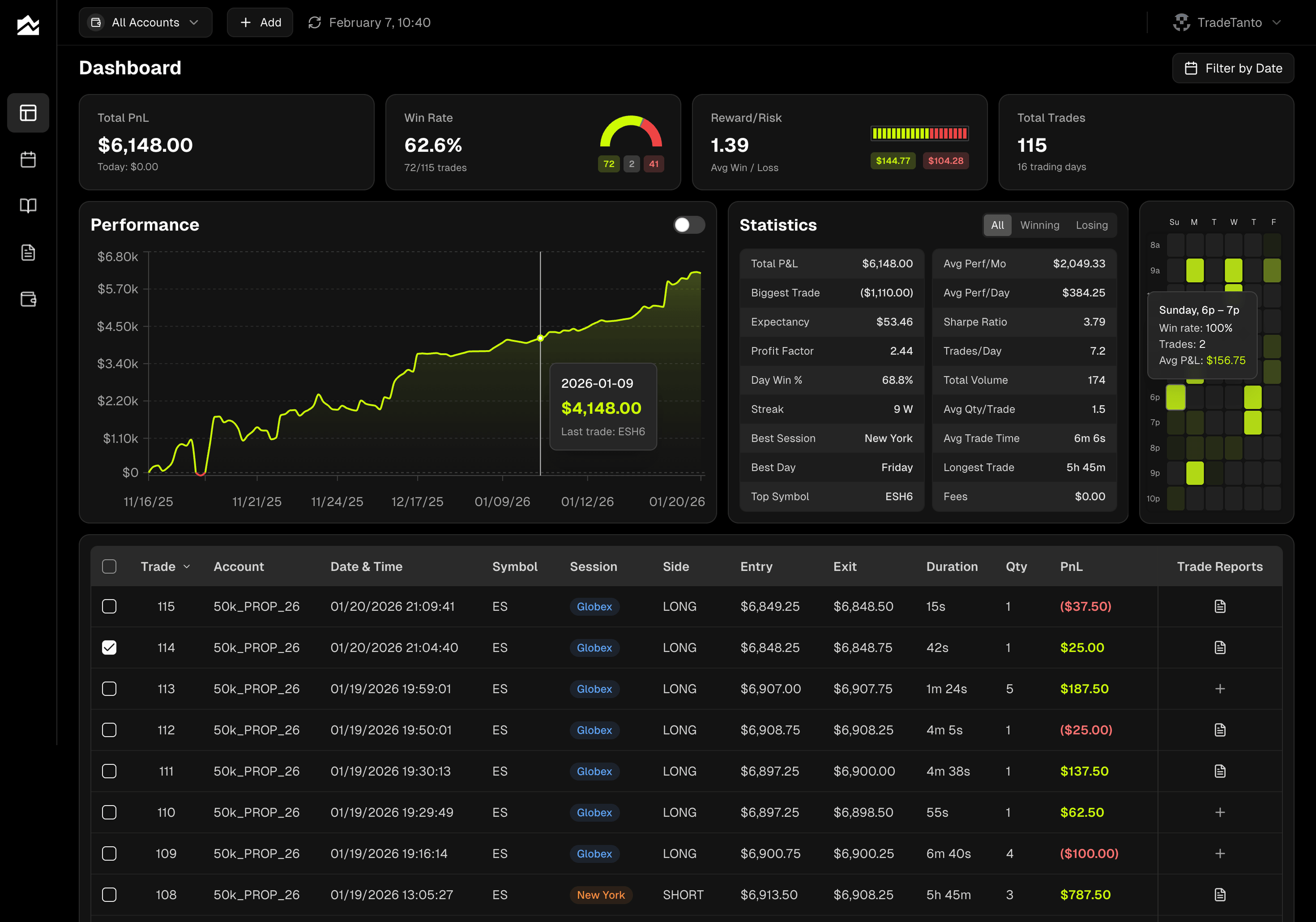The image size is (1316, 922).
Task: Open the All Accounts dropdown
Action: 145,22
